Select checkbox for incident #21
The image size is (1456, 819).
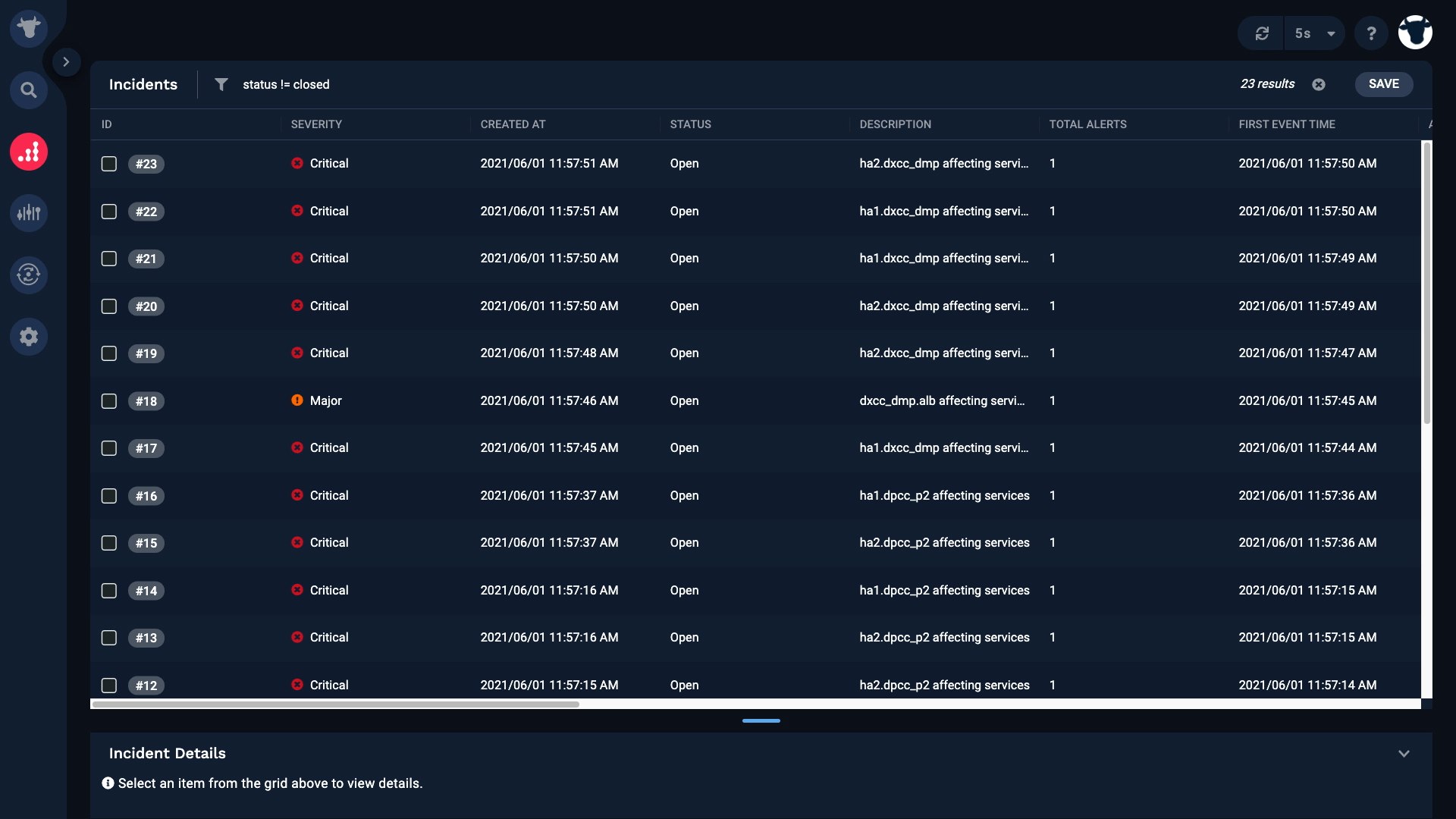pos(109,259)
